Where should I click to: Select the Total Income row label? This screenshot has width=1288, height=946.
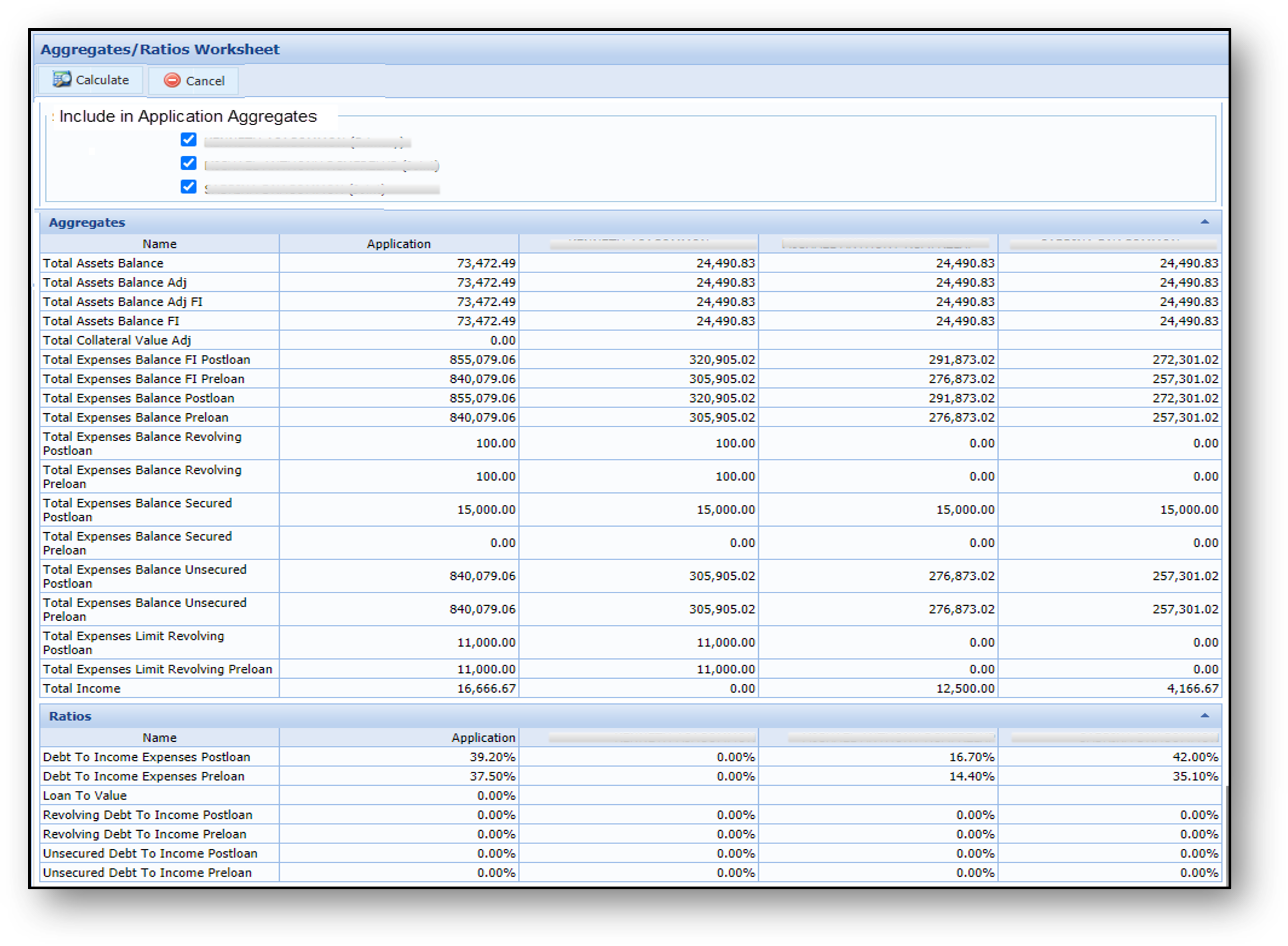coord(82,688)
